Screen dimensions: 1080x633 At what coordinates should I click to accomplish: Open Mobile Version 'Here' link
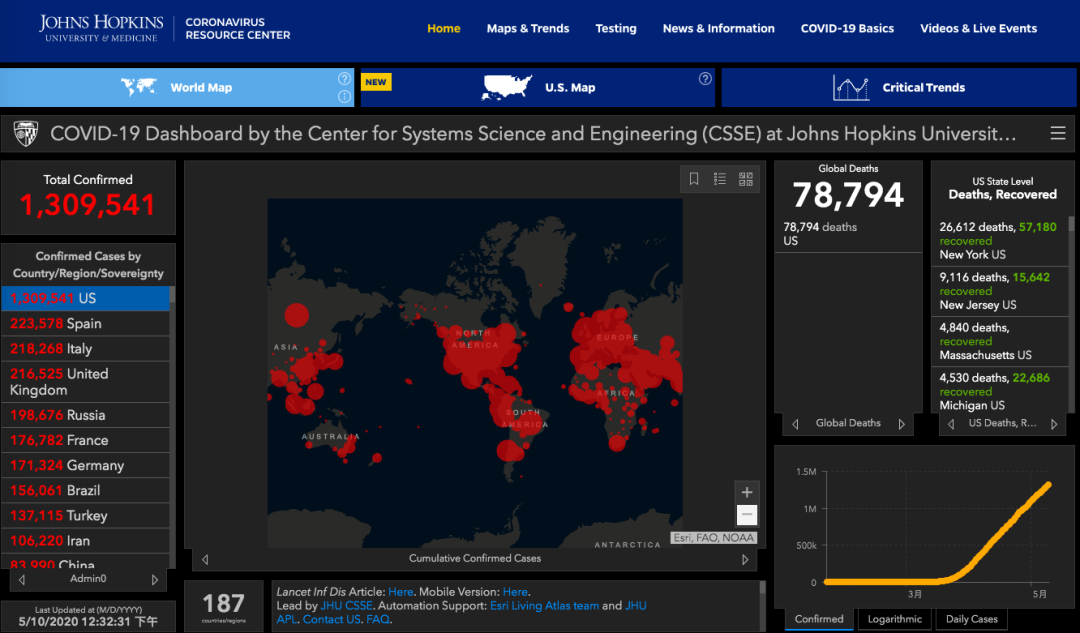[x=515, y=592]
